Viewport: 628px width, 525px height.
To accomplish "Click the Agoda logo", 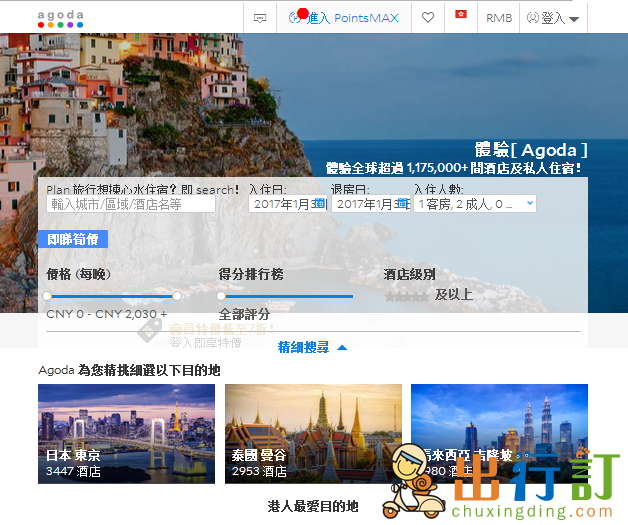I will pos(60,19).
